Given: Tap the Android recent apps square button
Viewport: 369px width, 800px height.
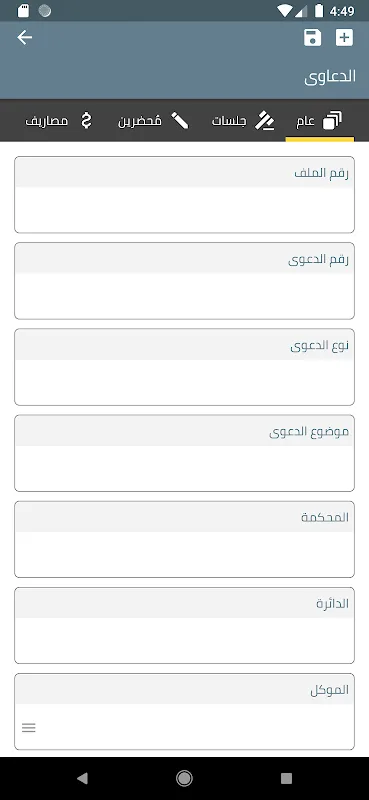Looking at the screenshot, I should pyautogui.click(x=286, y=778).
